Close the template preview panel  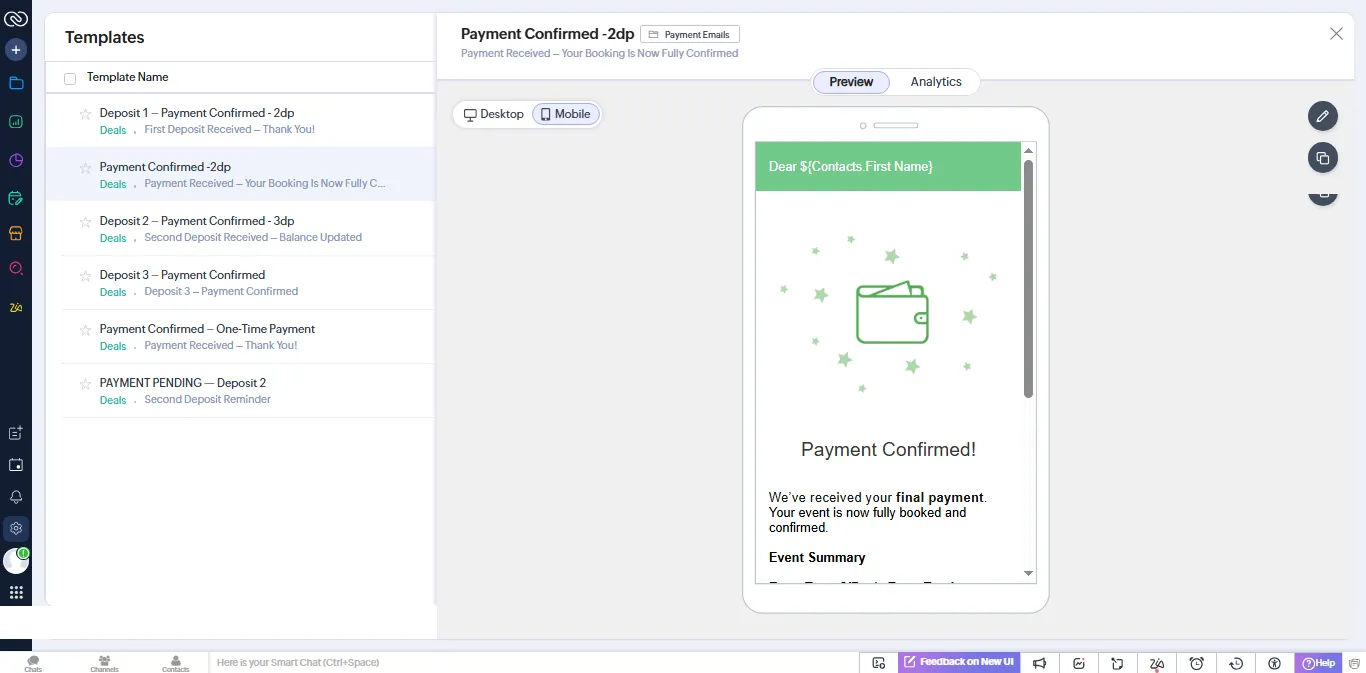click(1336, 34)
